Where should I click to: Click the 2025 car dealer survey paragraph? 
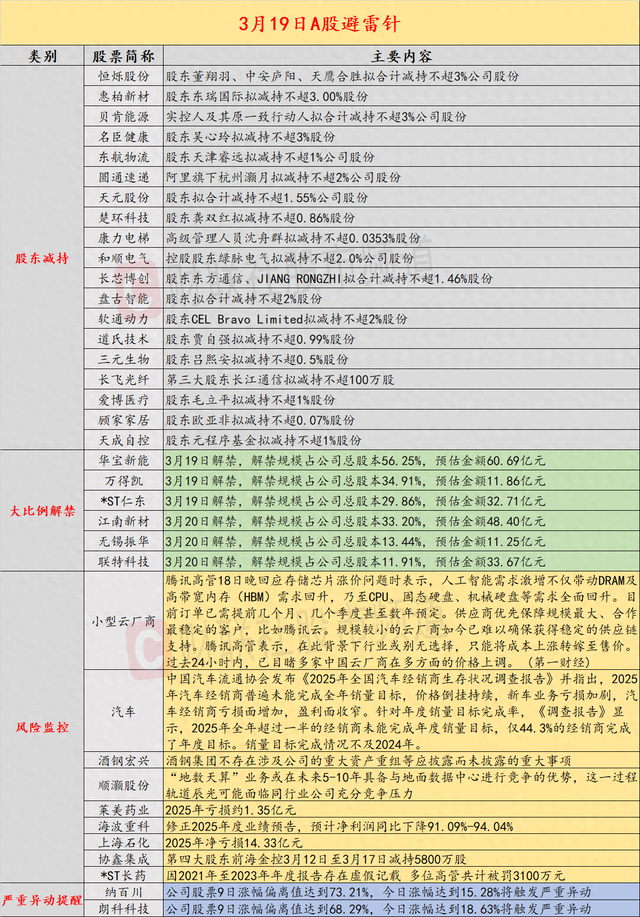click(x=401, y=711)
